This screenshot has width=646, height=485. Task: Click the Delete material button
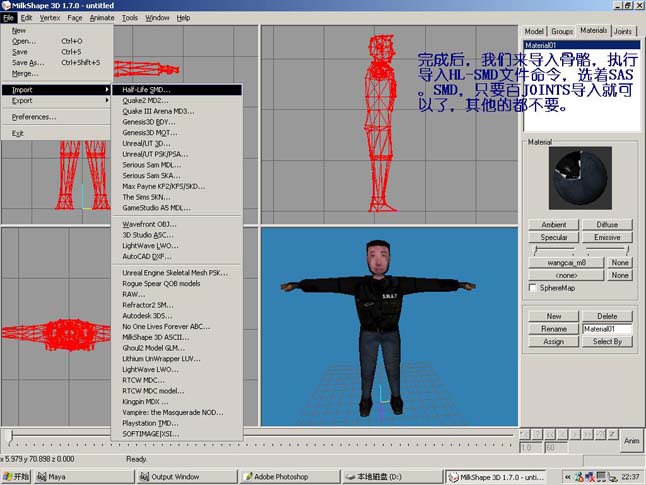[607, 316]
